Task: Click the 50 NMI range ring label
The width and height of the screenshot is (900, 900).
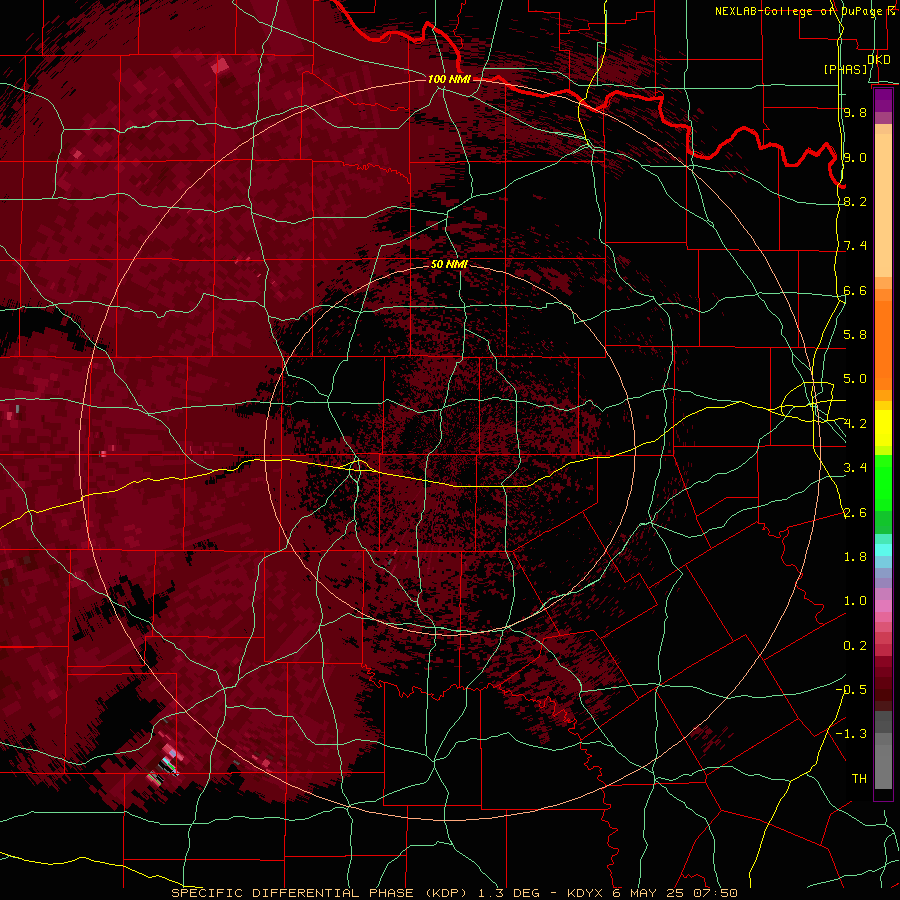Action: [449, 264]
